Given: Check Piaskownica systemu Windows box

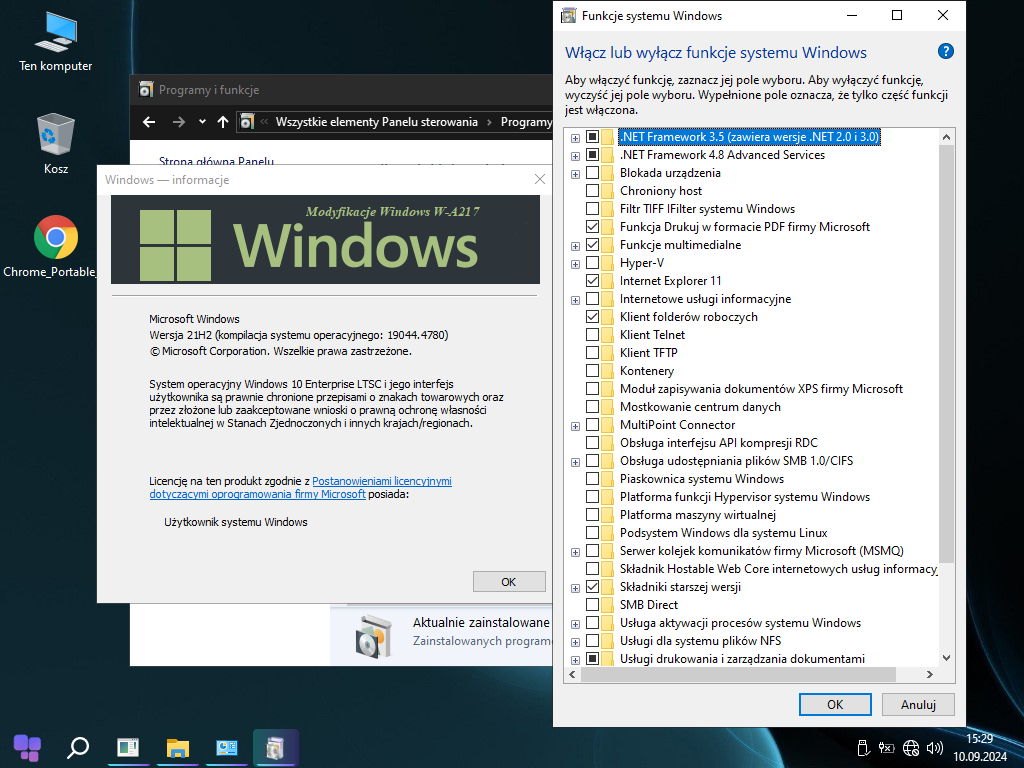Looking at the screenshot, I should coord(593,479).
